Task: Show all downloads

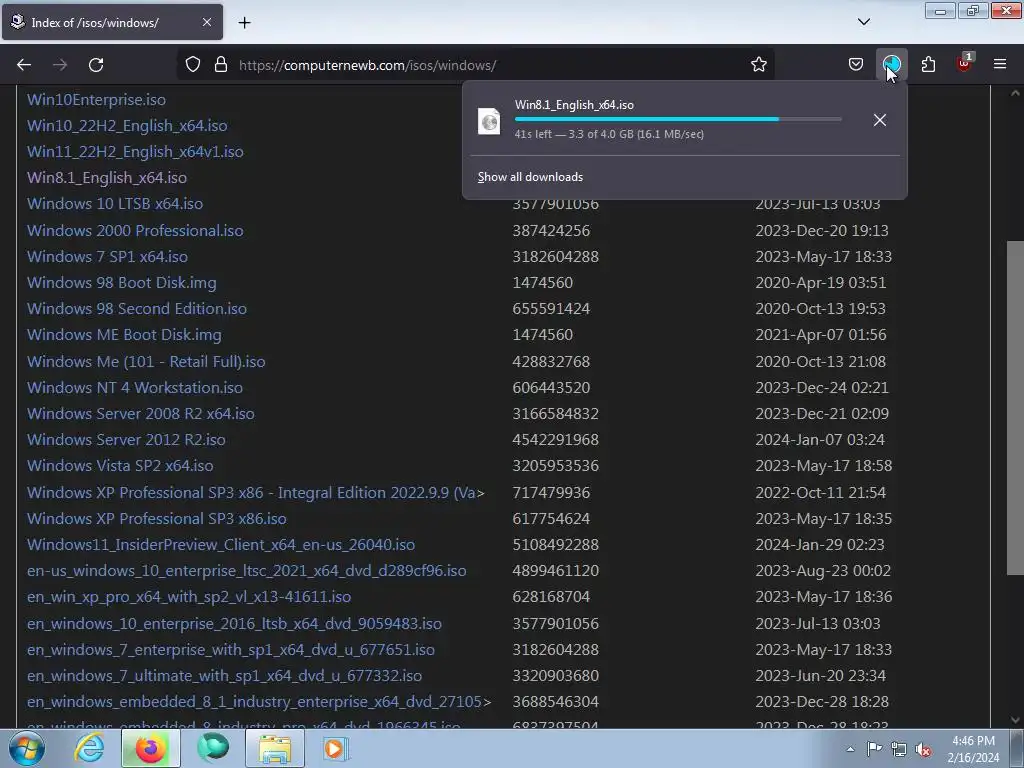Action: tap(530, 177)
